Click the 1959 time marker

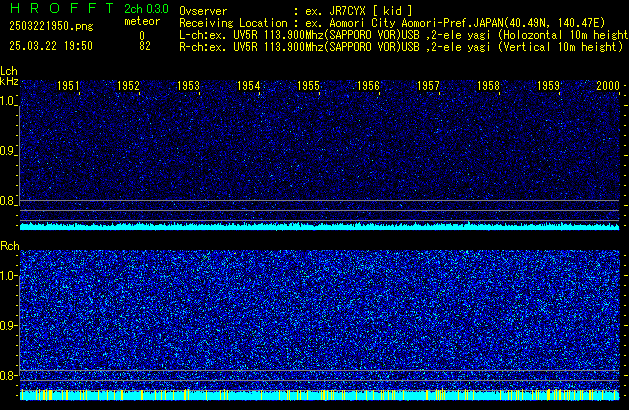pos(548,85)
